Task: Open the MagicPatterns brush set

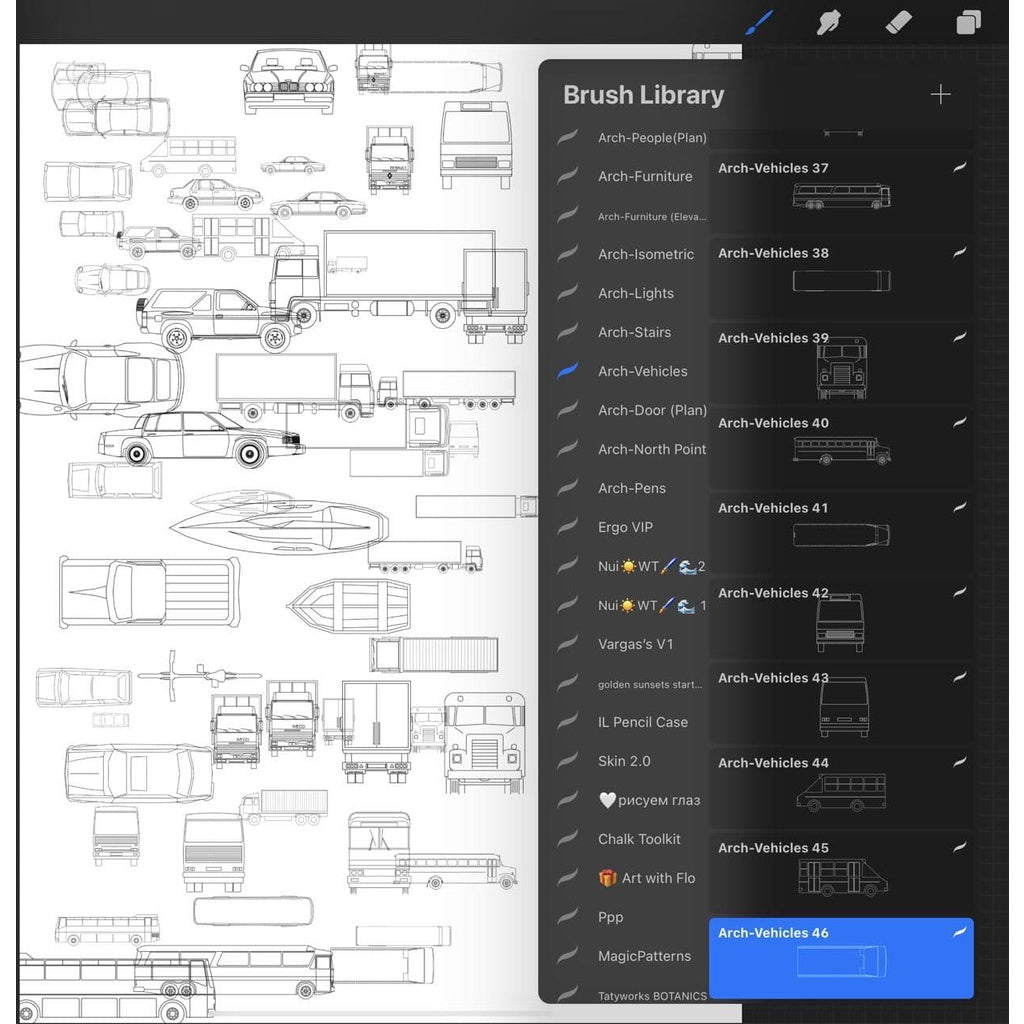Action: click(644, 956)
